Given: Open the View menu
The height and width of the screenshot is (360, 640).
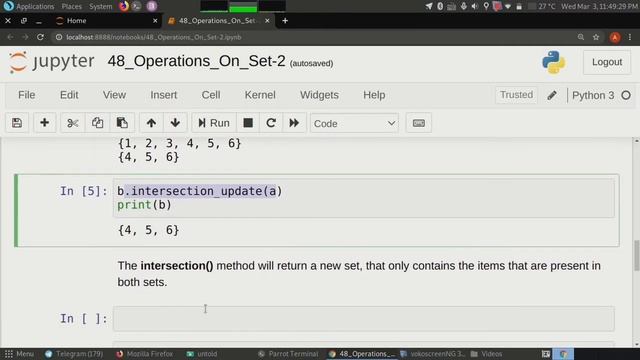Looking at the screenshot, I should [114, 95].
